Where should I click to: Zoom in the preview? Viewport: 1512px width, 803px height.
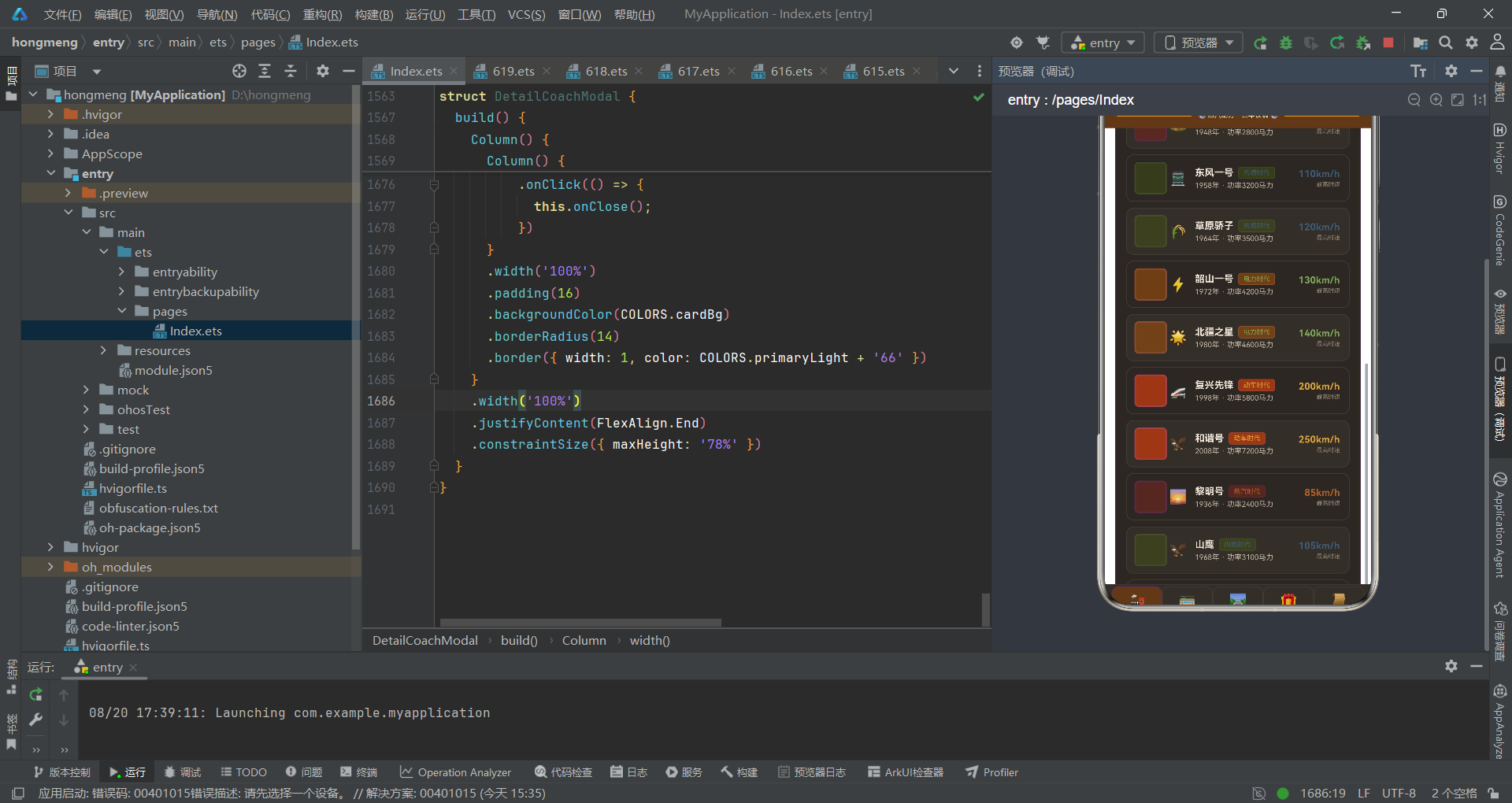pos(1436,100)
